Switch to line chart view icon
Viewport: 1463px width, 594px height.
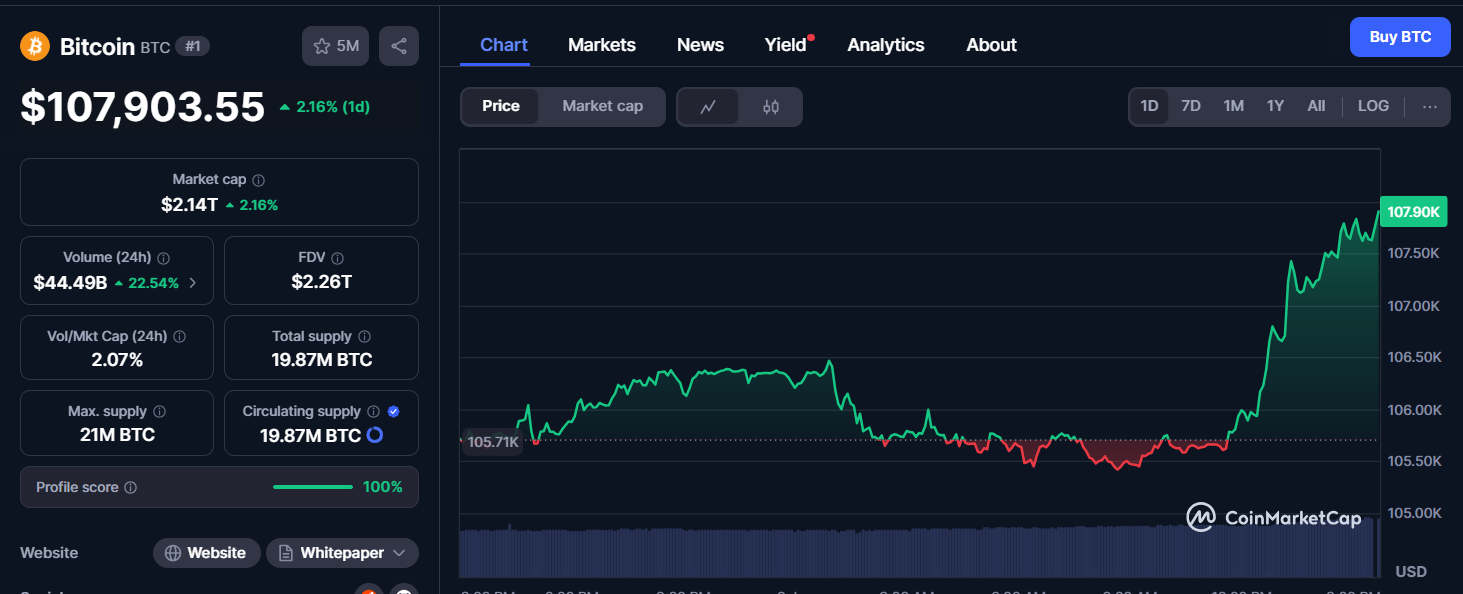(x=708, y=107)
